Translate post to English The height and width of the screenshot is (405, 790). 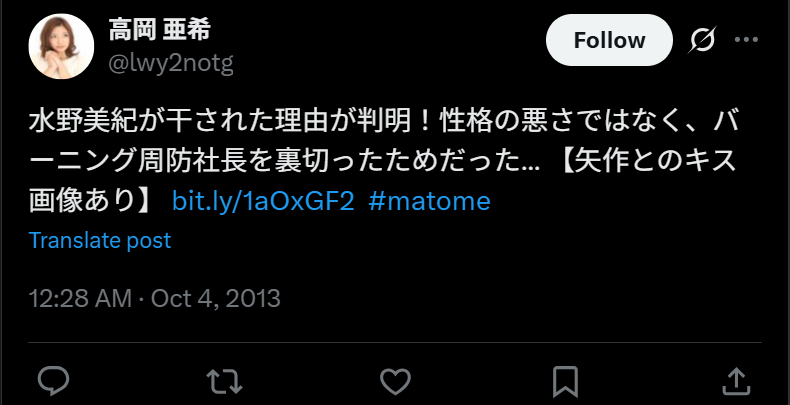100,240
